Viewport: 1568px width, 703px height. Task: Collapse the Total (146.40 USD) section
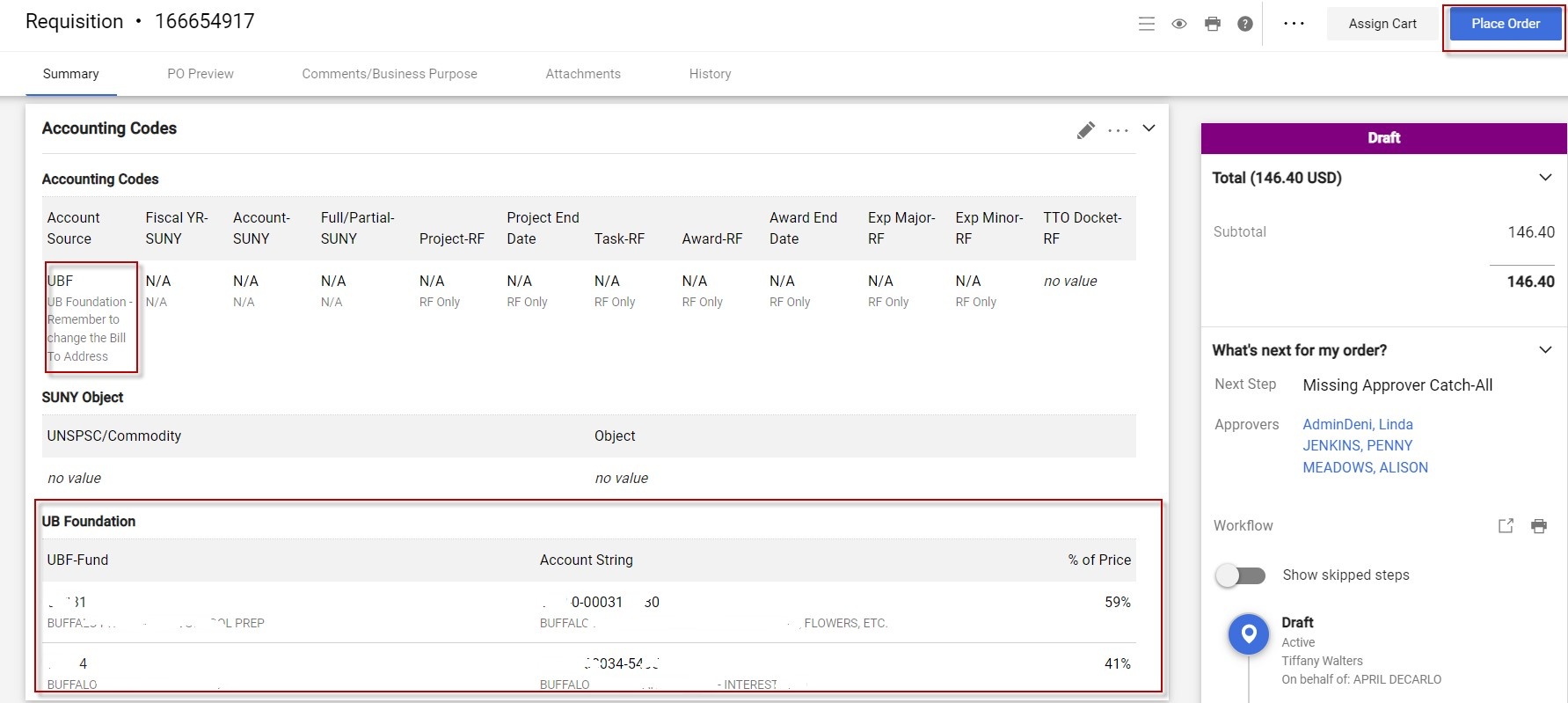pos(1545,178)
